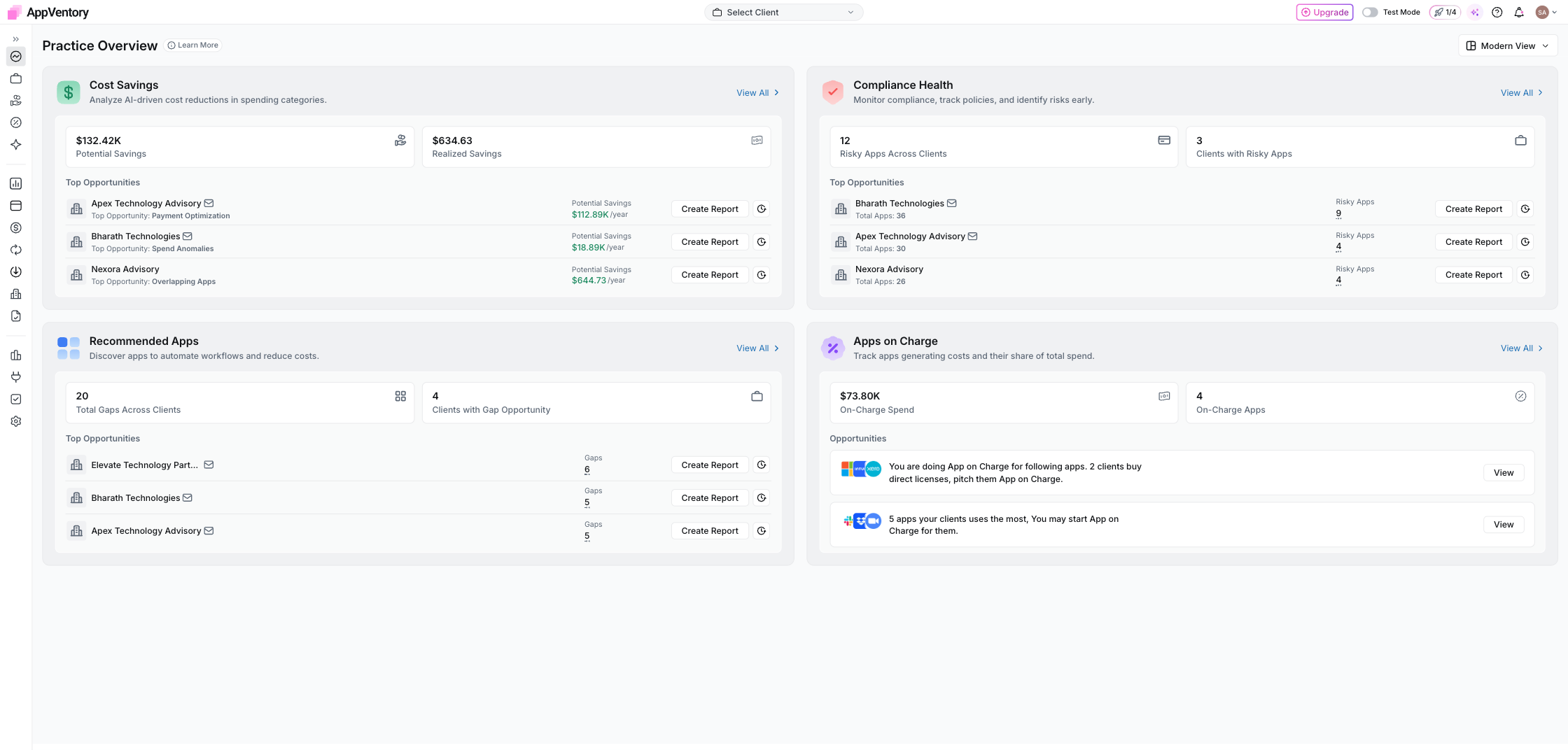Click View All in Recommended Apps

coord(757,348)
